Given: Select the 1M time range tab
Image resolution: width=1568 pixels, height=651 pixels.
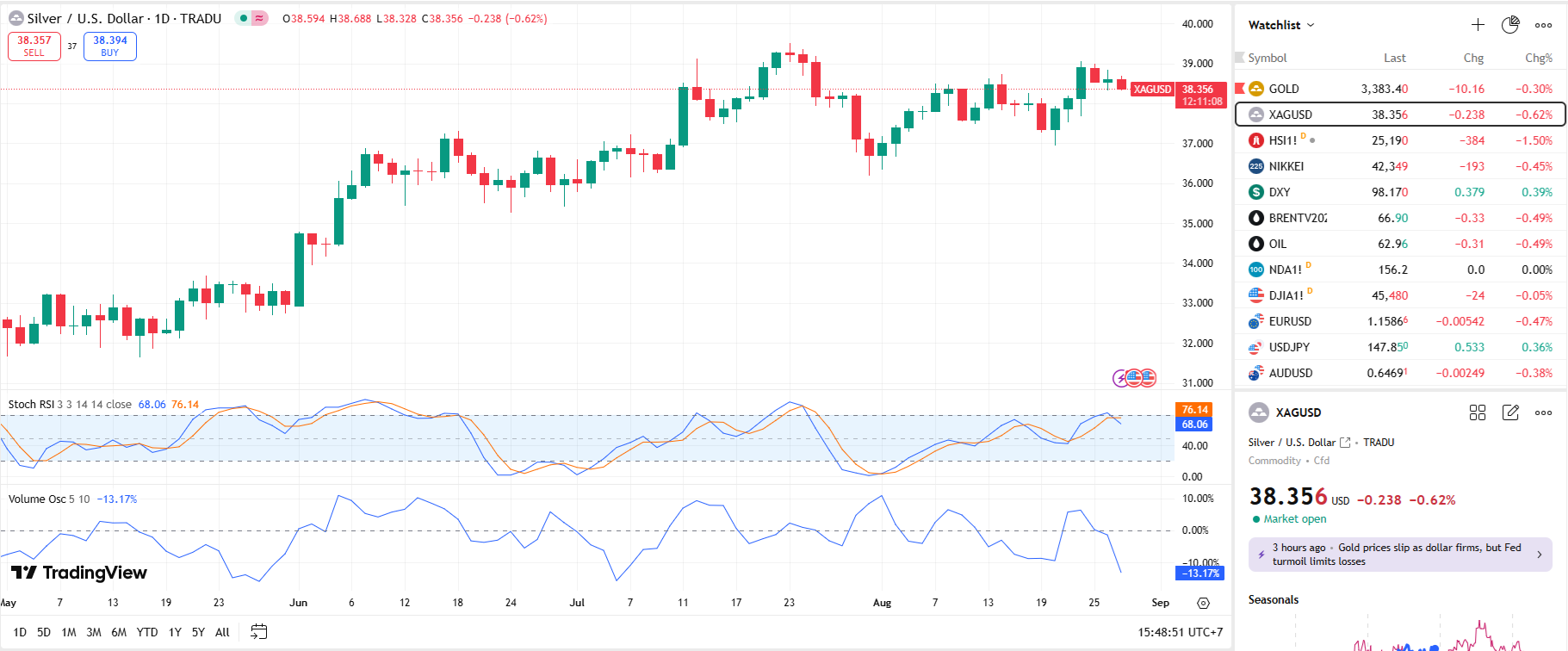Looking at the screenshot, I should pos(69,632).
